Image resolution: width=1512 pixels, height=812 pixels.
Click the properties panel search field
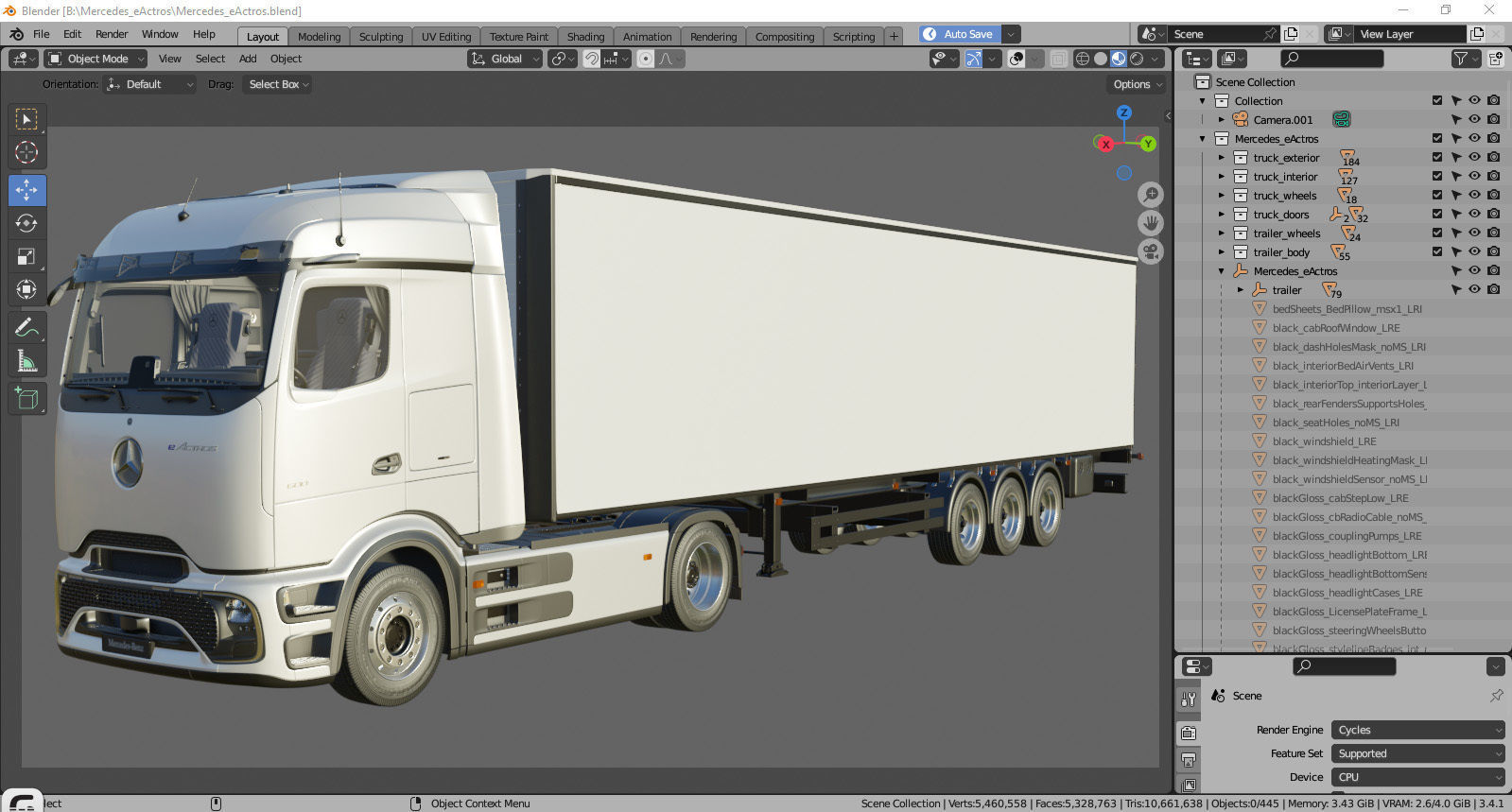click(x=1344, y=666)
